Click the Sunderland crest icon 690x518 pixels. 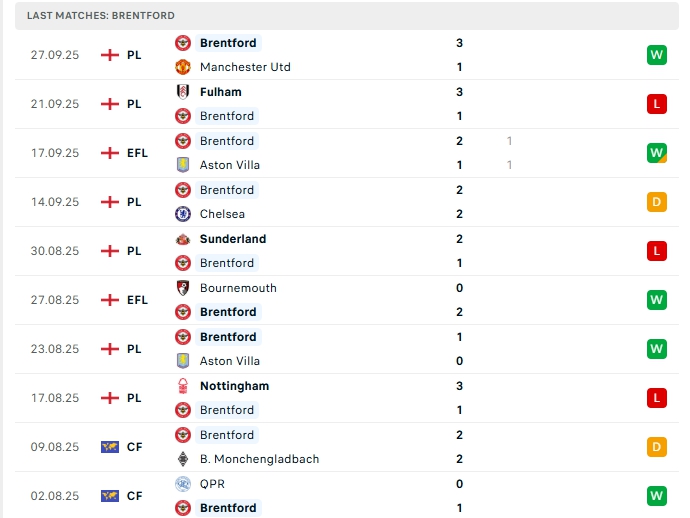183,239
